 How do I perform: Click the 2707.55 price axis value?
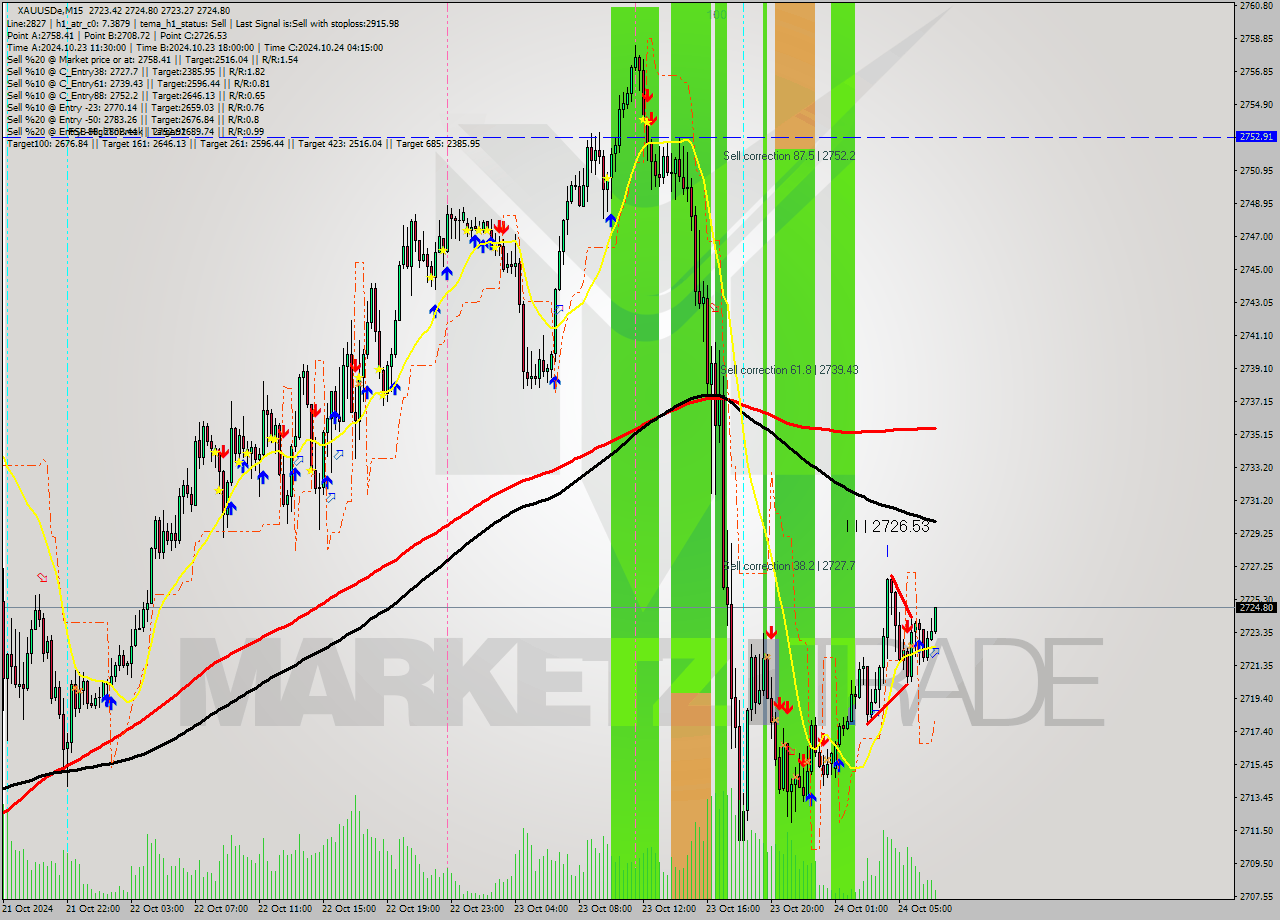tap(1256, 897)
